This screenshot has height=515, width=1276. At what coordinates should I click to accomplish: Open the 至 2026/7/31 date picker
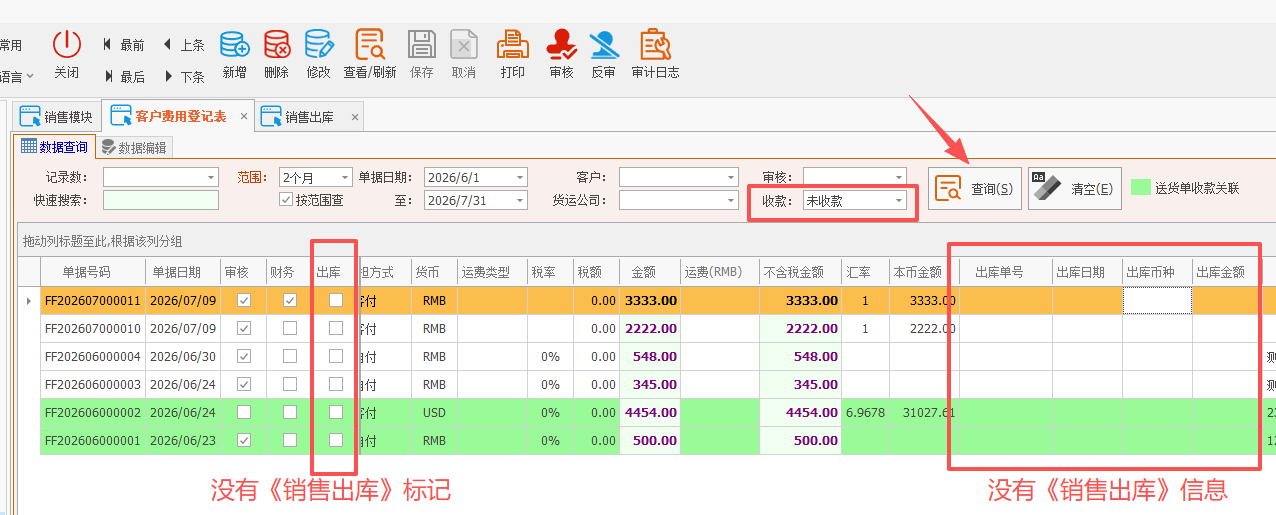520,200
